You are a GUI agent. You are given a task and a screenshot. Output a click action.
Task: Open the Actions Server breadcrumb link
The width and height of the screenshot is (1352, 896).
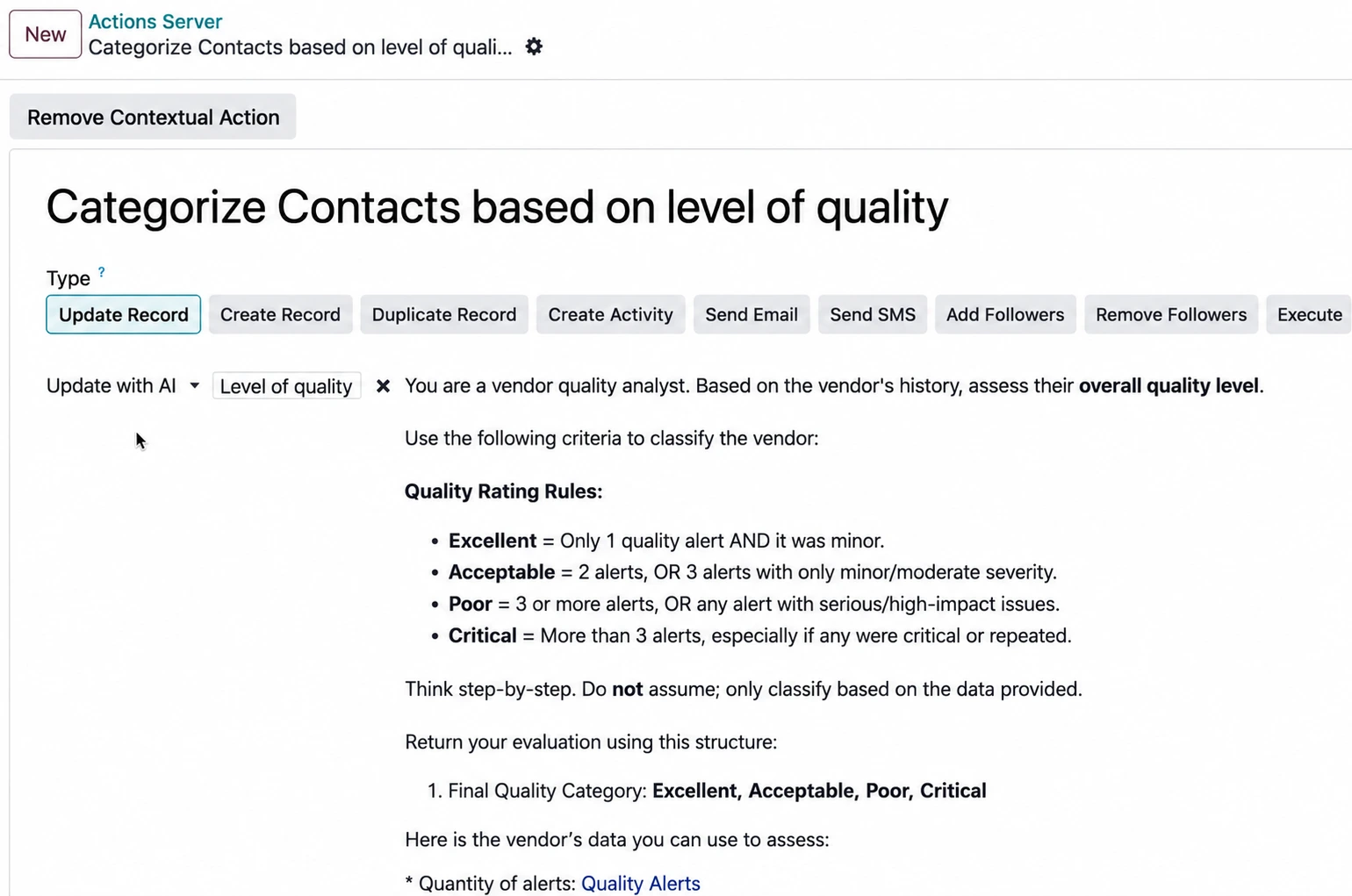click(x=155, y=21)
